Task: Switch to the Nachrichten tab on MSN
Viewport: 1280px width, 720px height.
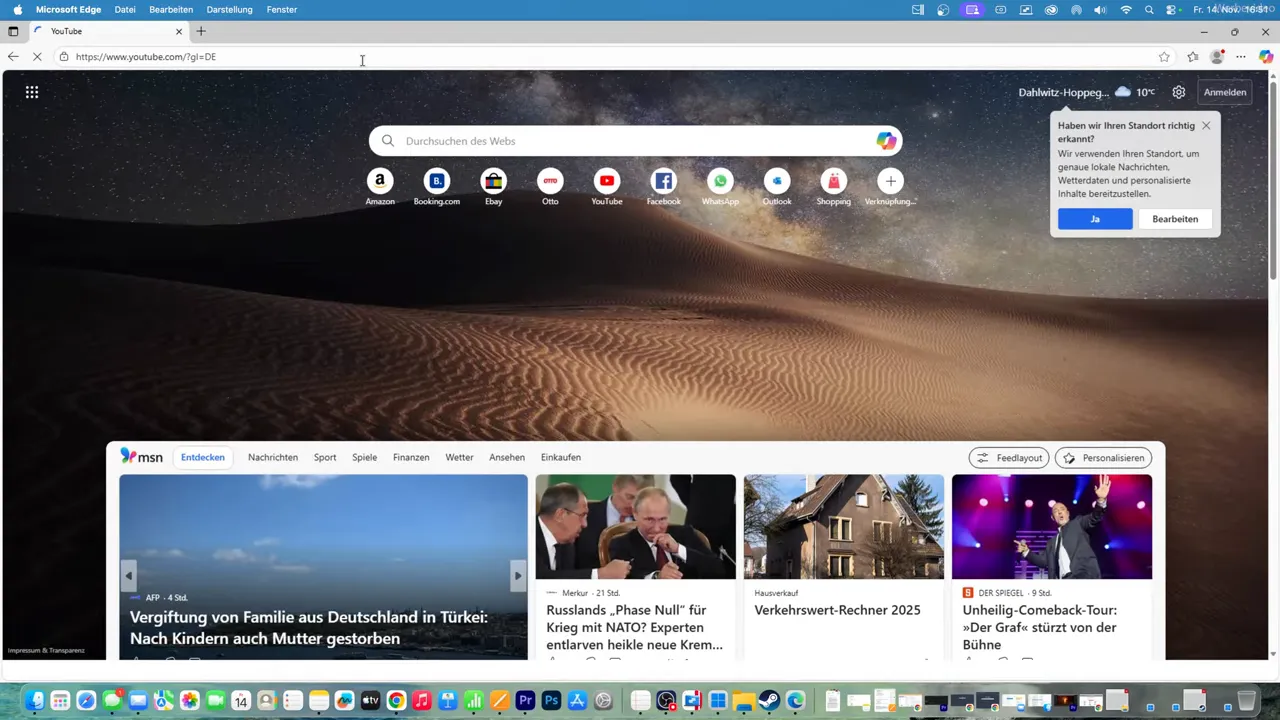Action: tap(272, 457)
